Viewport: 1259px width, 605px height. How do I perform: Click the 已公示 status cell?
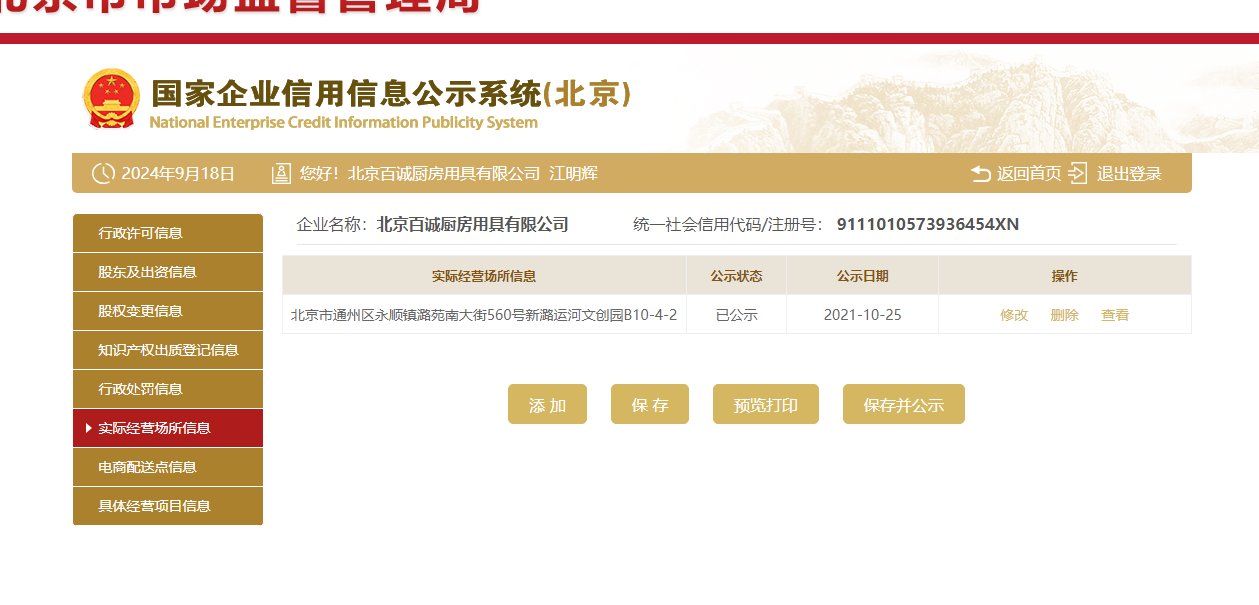pos(737,314)
